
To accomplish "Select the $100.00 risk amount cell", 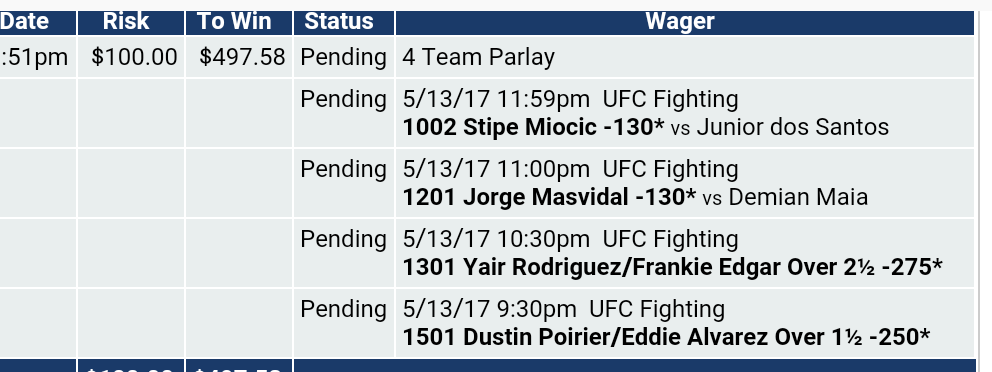I will [x=134, y=57].
